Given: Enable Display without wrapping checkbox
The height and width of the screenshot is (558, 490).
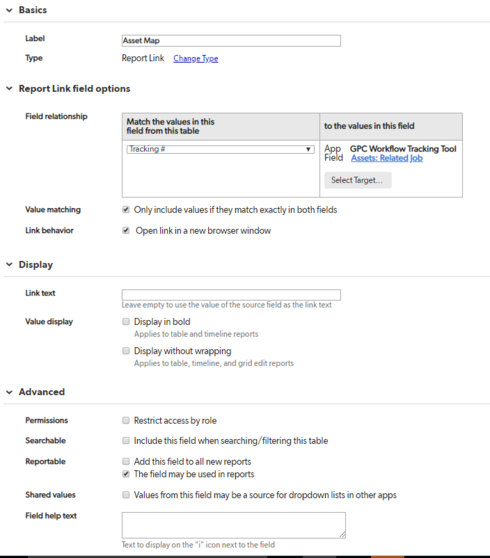Looking at the screenshot, I should click(x=126, y=351).
